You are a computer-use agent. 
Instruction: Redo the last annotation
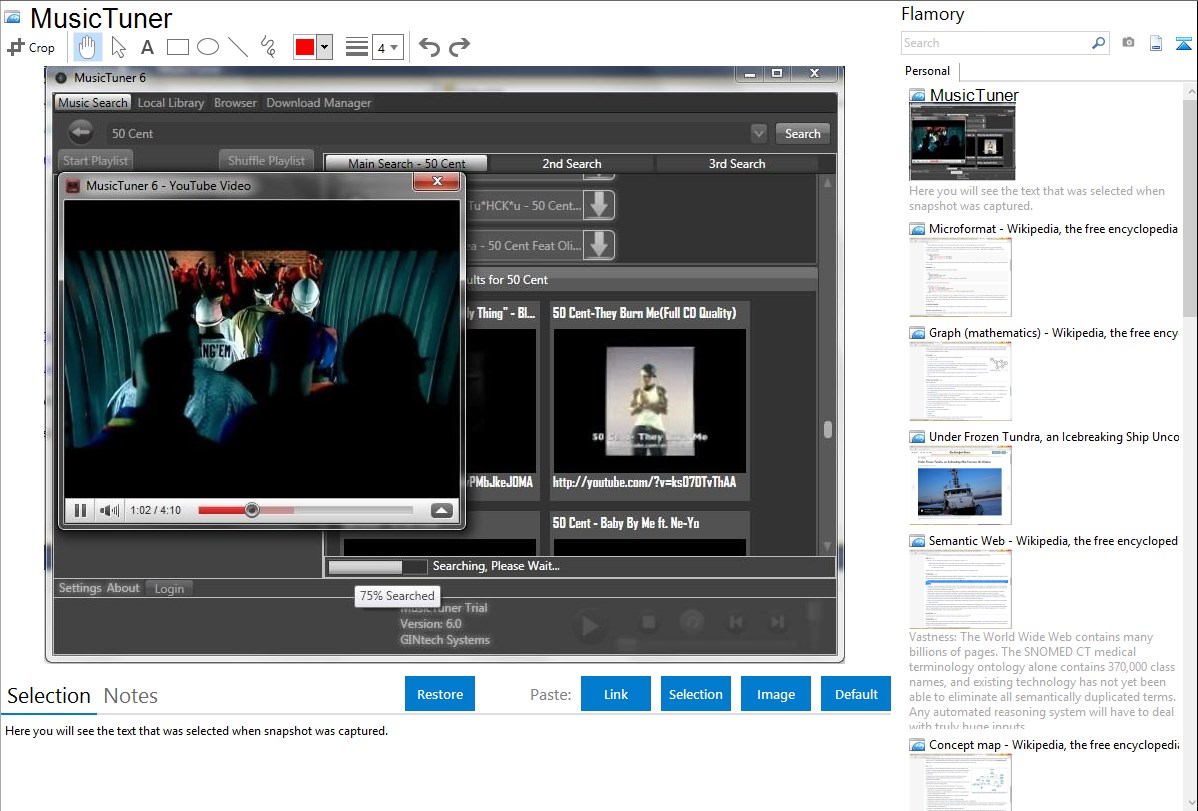(x=459, y=47)
